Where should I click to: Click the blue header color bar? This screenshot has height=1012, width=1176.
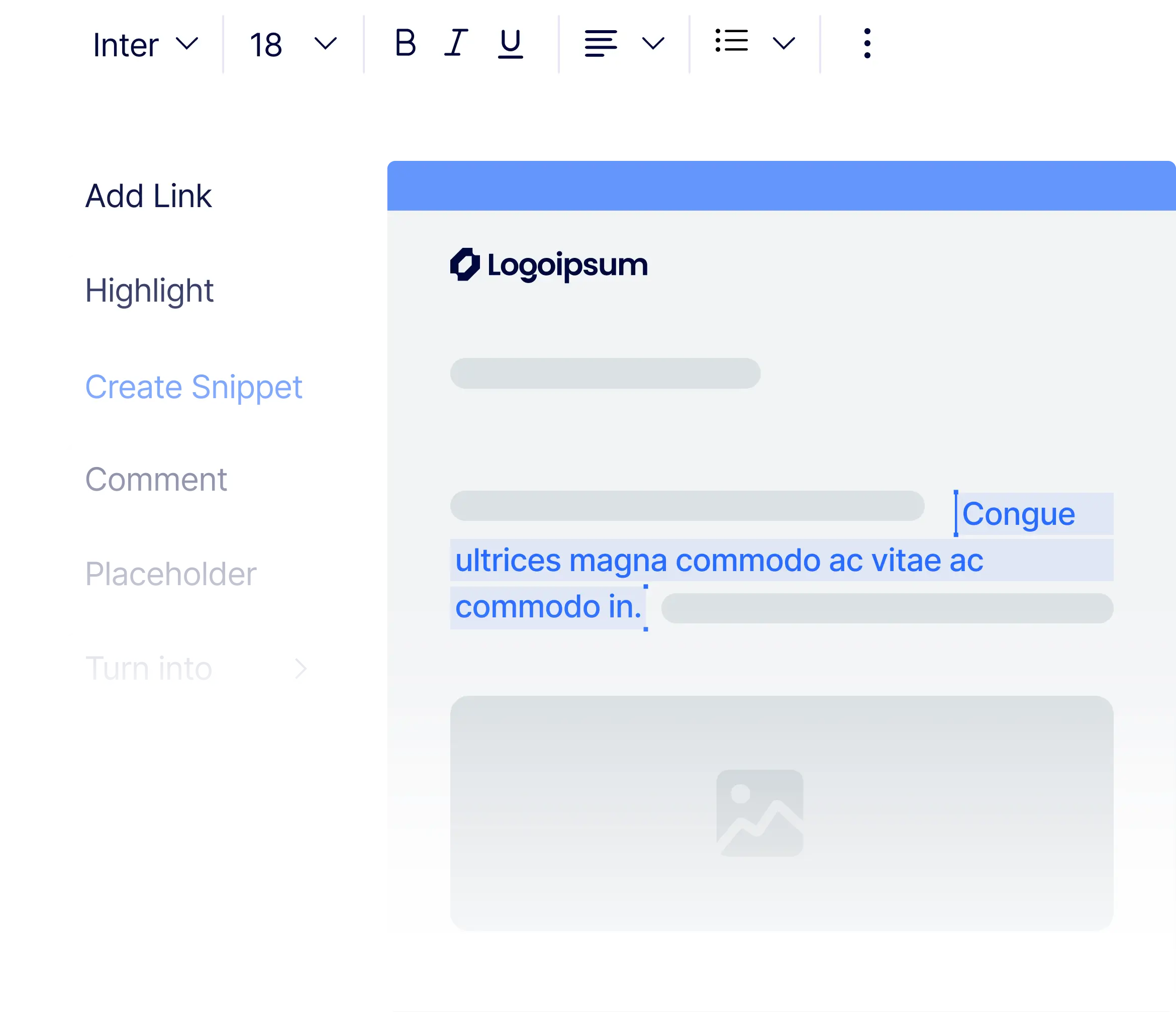pos(780,186)
